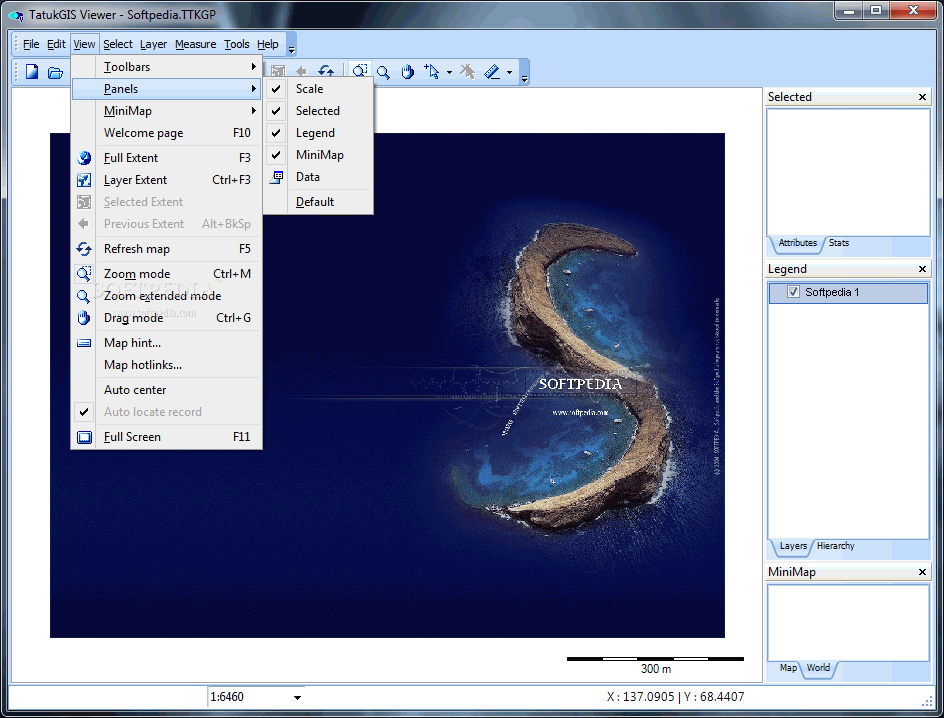Click Refresh map menu icon
The image size is (944, 718).
point(84,249)
